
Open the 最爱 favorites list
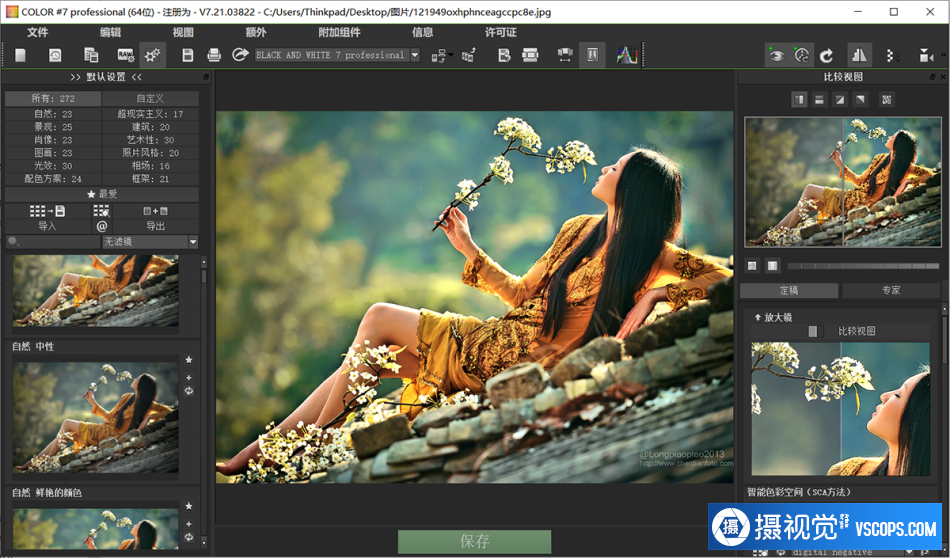pos(102,194)
